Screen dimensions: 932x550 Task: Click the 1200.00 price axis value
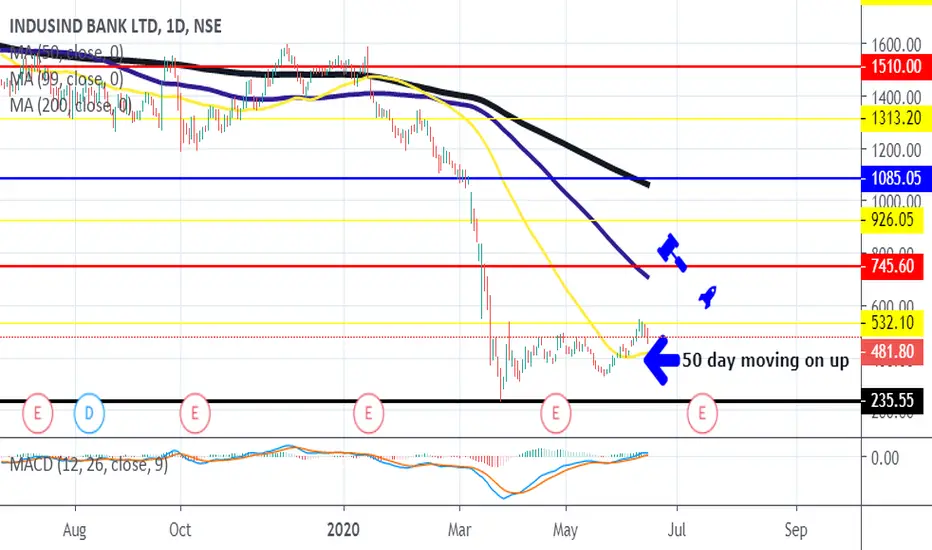point(896,150)
